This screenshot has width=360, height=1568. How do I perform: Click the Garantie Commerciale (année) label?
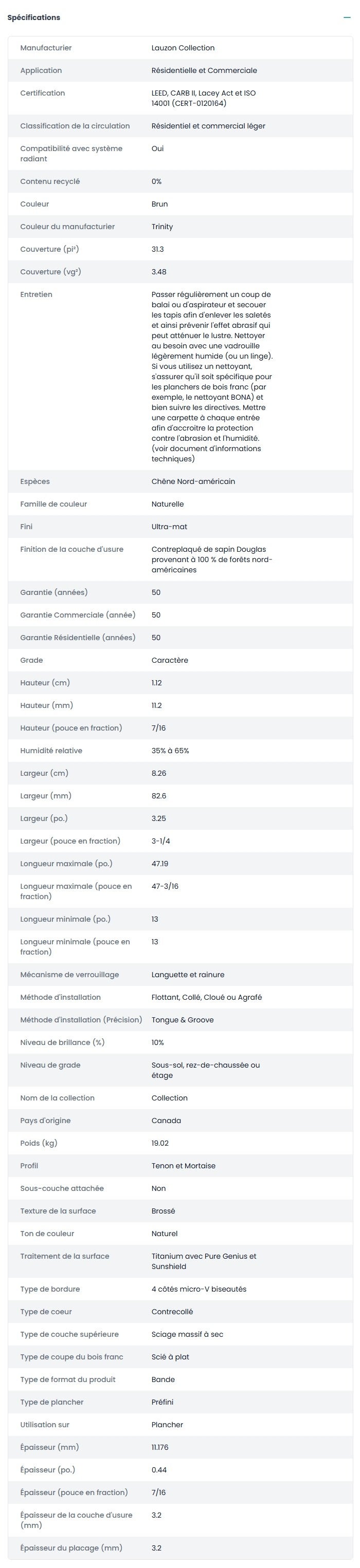(x=77, y=615)
